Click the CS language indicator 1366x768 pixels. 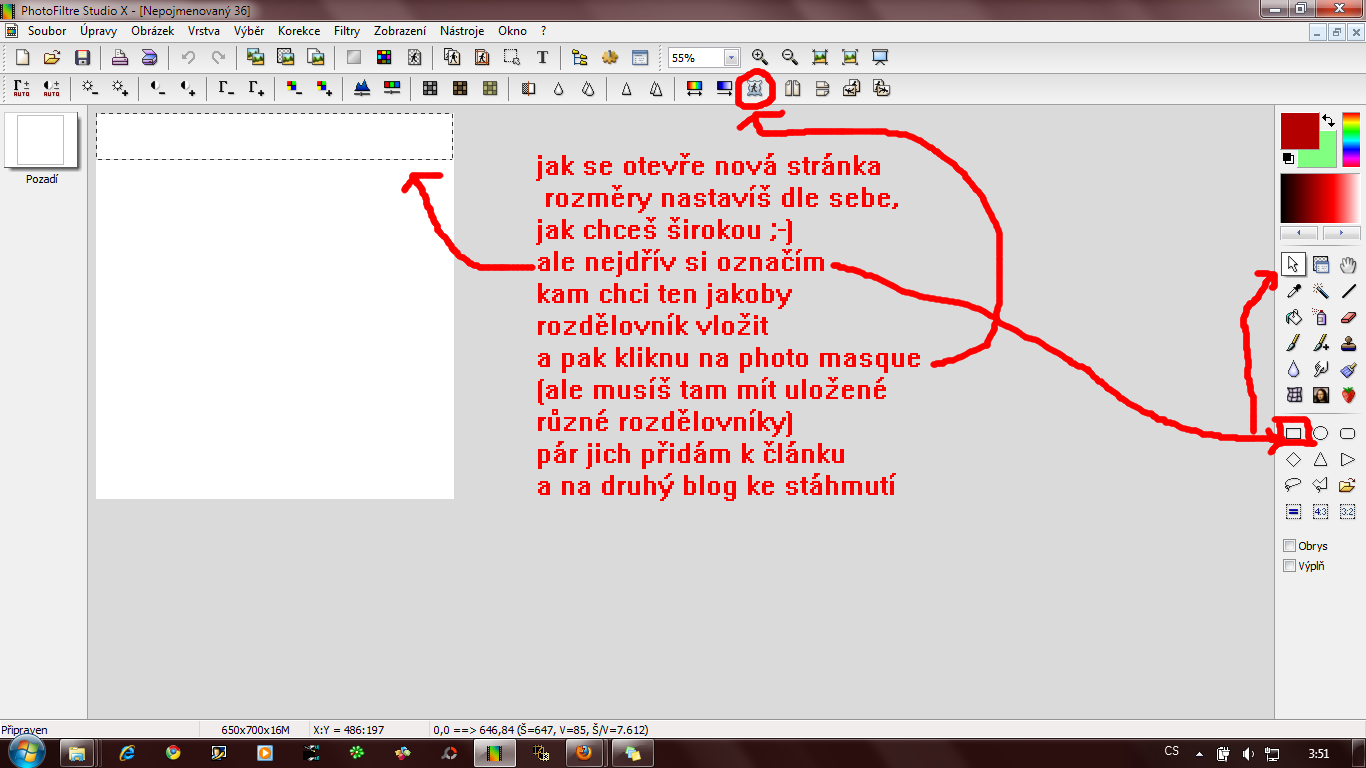(1172, 751)
